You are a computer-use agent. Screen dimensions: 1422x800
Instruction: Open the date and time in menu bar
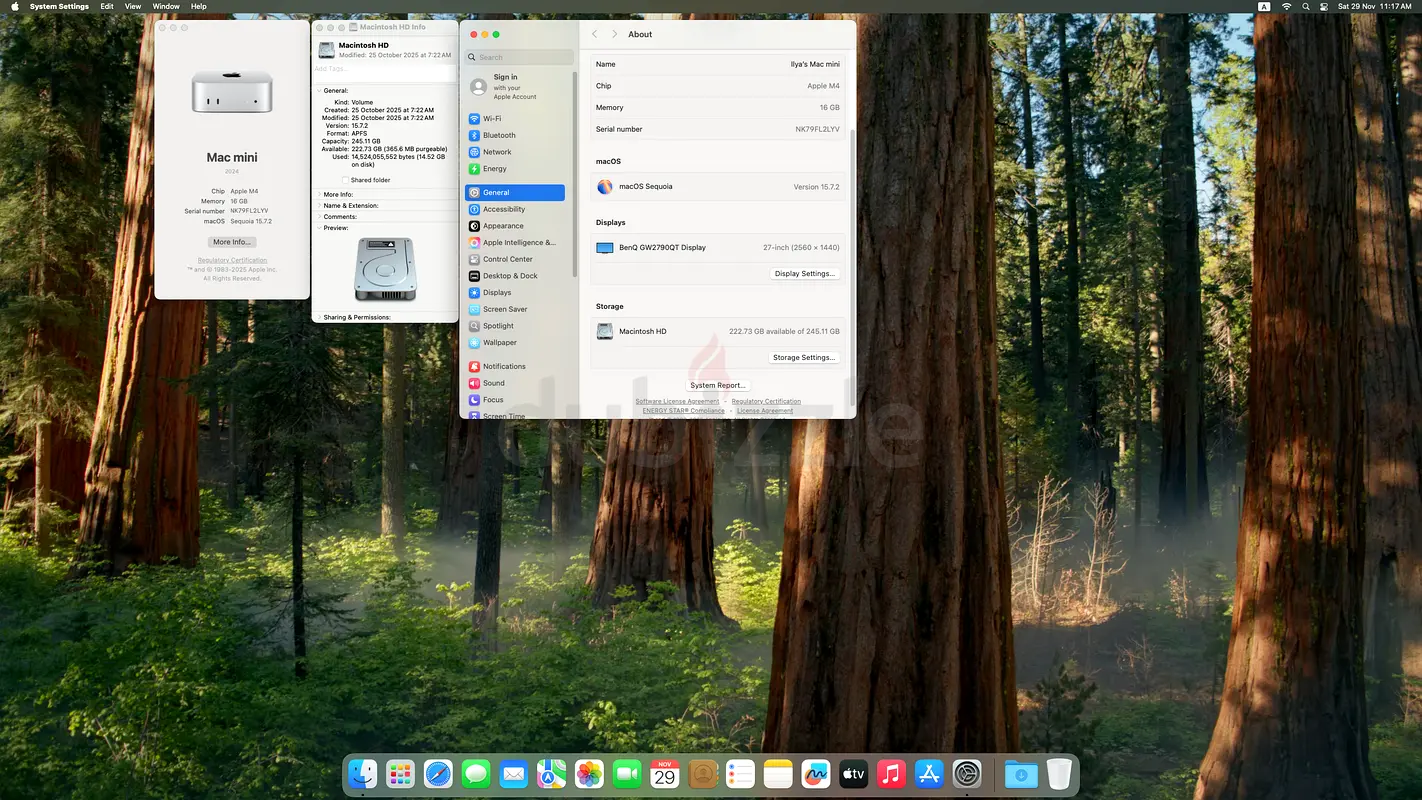[x=1375, y=6]
